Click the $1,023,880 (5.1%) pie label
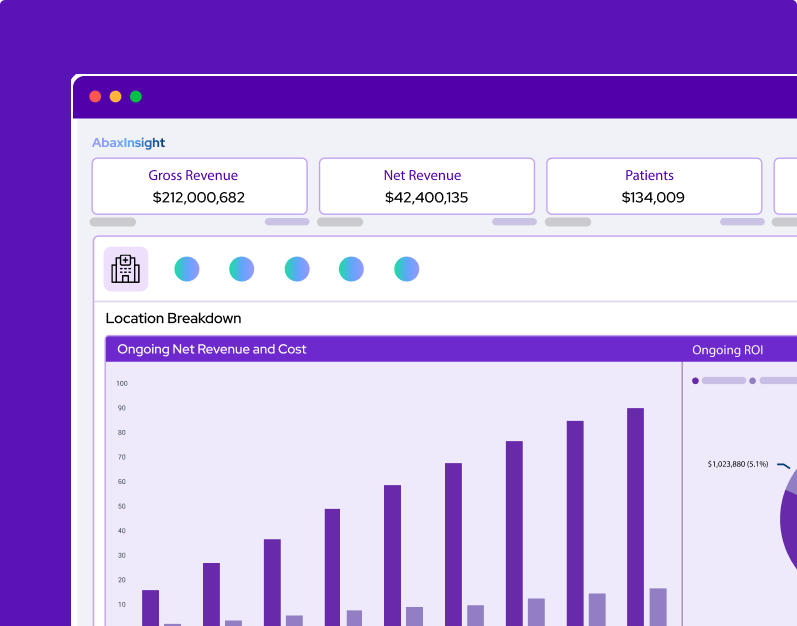Image resolution: width=797 pixels, height=626 pixels. tap(738, 464)
